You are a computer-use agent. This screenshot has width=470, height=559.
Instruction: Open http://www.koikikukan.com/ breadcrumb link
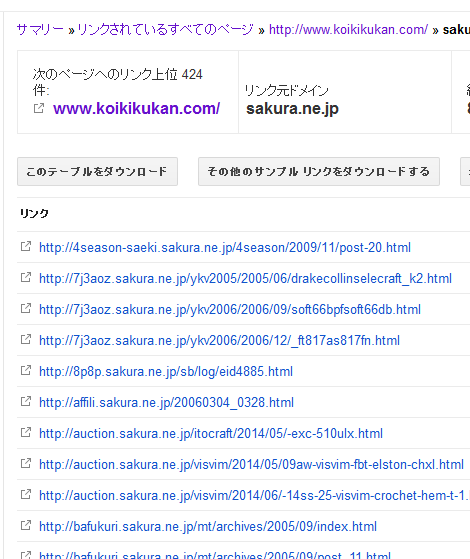tap(348, 30)
